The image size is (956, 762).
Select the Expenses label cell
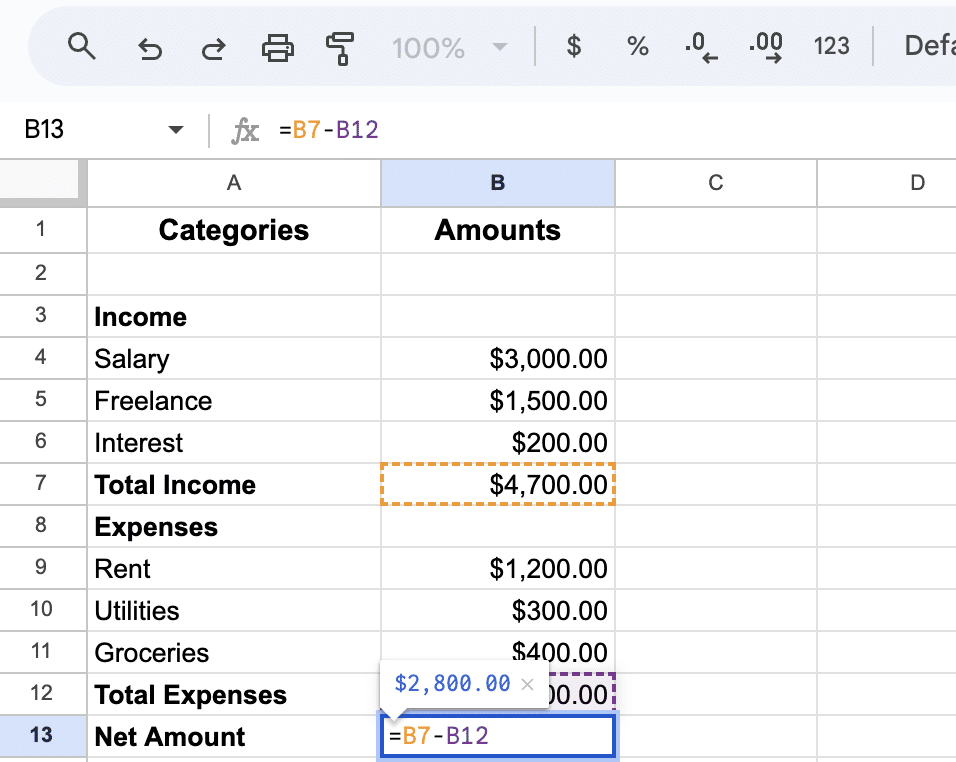234,526
